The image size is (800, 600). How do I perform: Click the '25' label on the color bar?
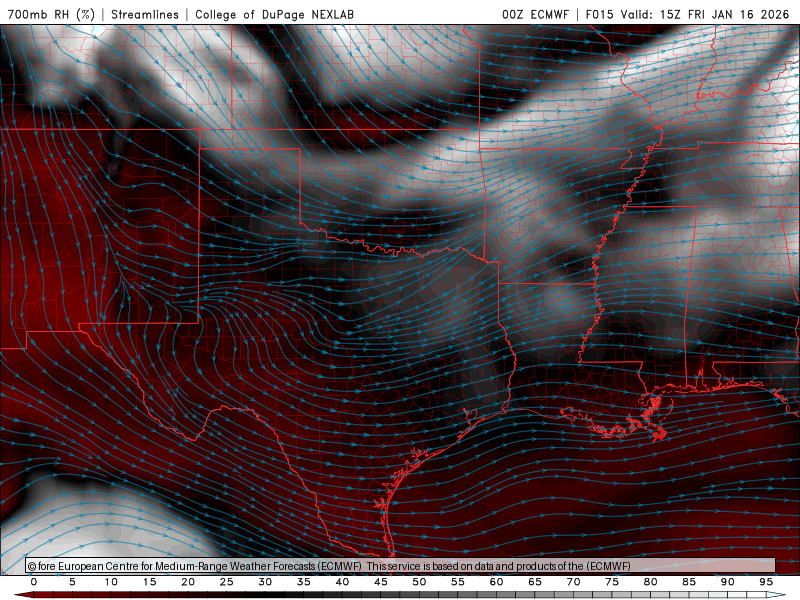(x=227, y=582)
